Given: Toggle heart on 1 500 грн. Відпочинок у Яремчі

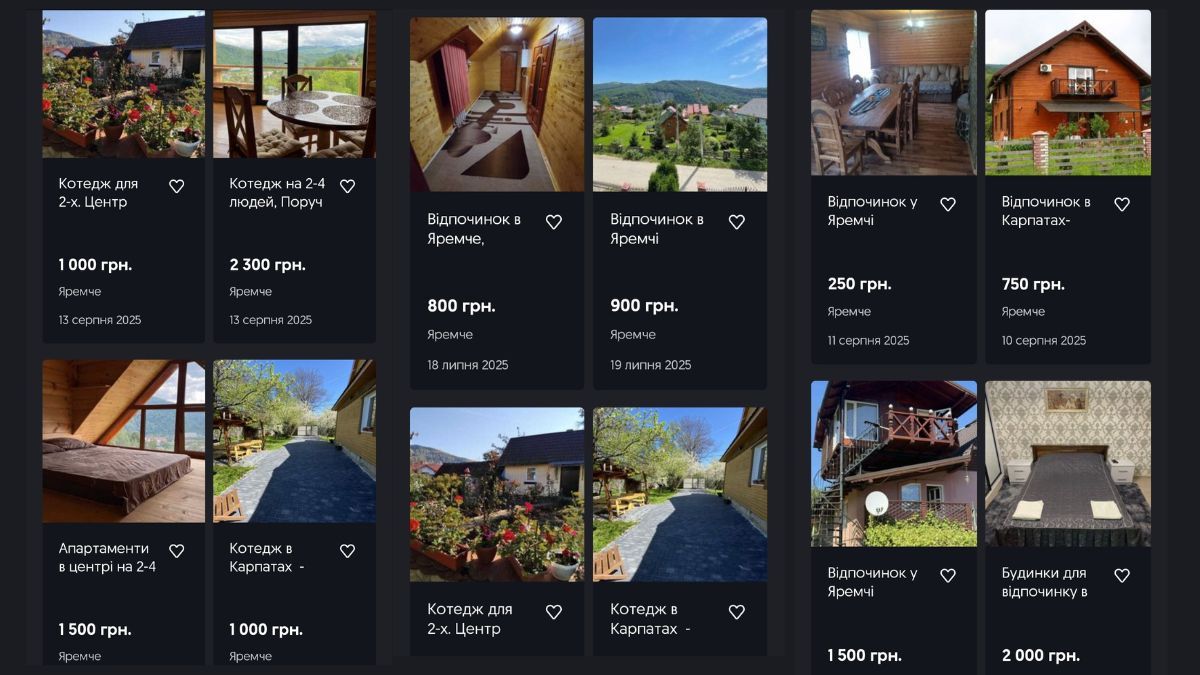Looking at the screenshot, I should (x=948, y=575).
